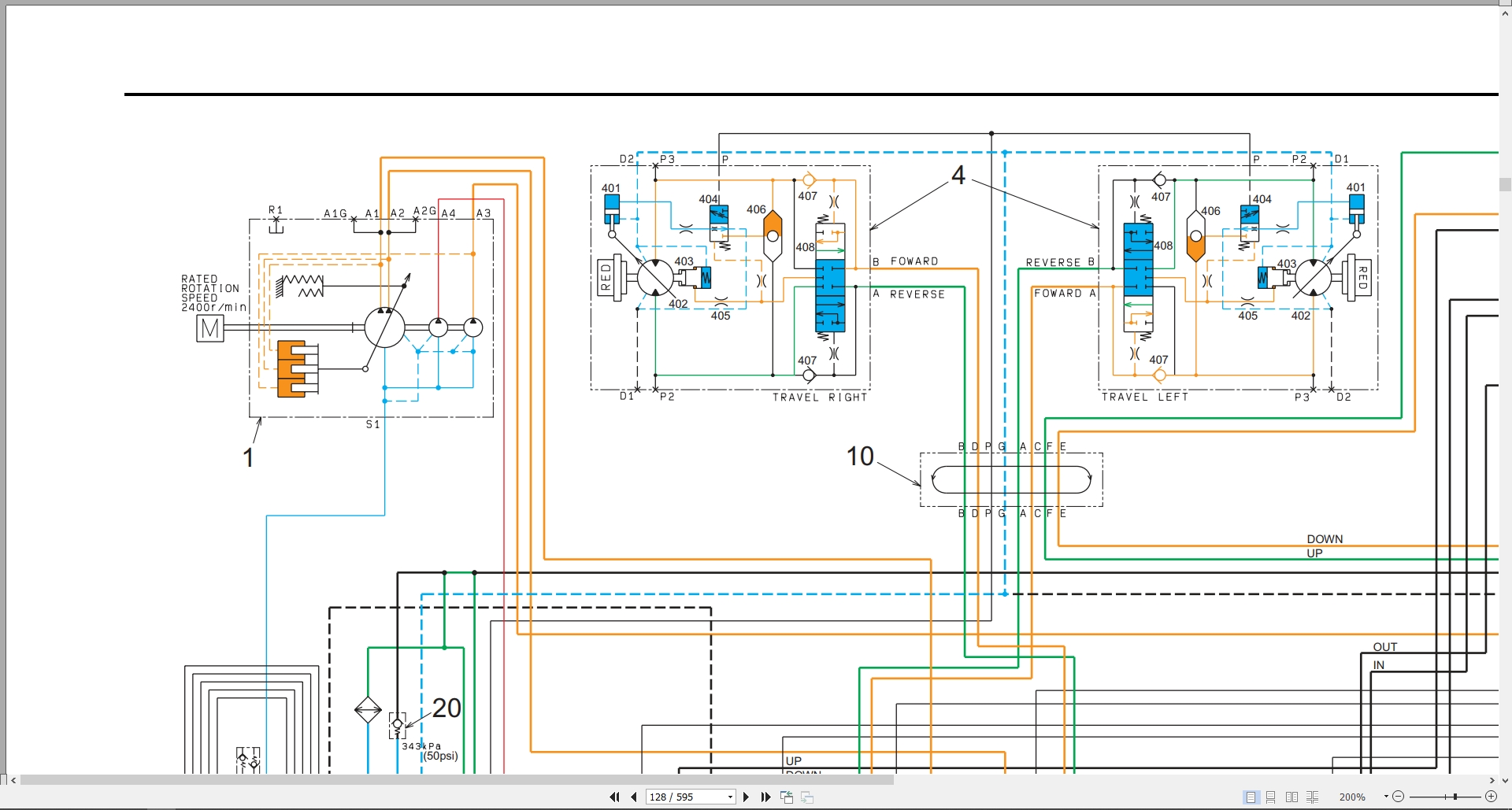Go to the previous page
This screenshot has height=810, width=1512.
[634, 797]
